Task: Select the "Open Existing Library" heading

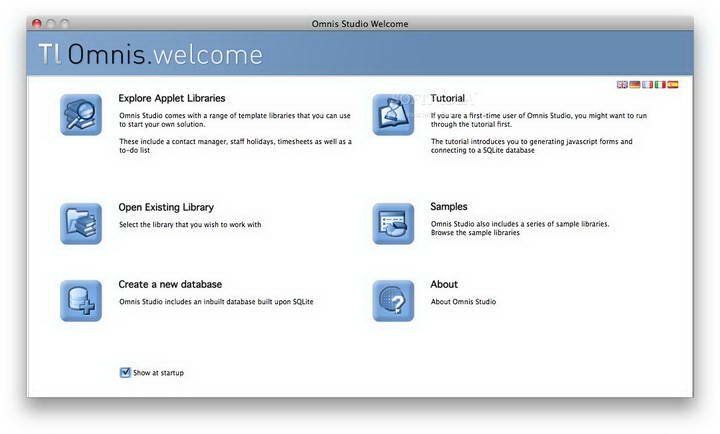Action: coord(166,207)
